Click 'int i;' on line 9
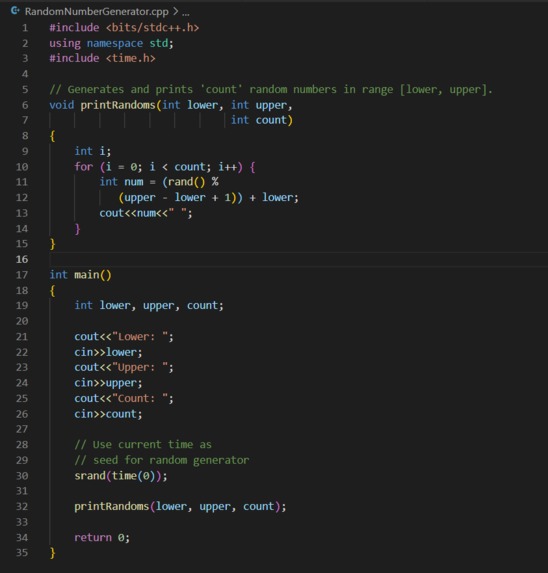The image size is (548, 573). (93, 151)
